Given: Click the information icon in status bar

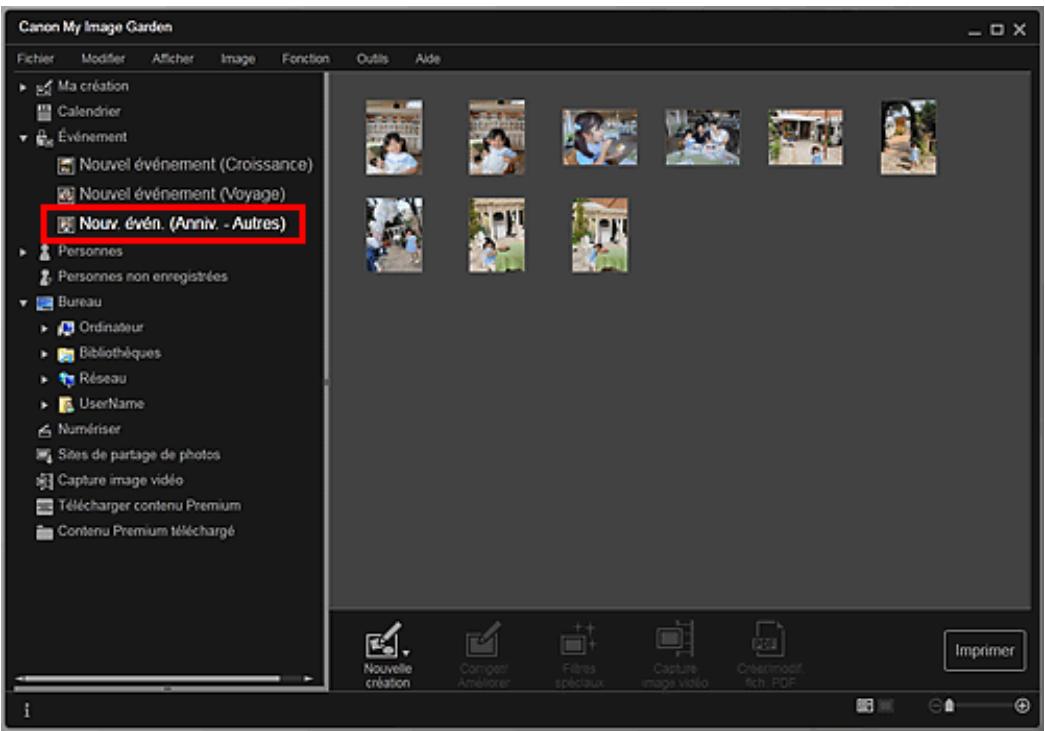Looking at the screenshot, I should click(x=27, y=710).
